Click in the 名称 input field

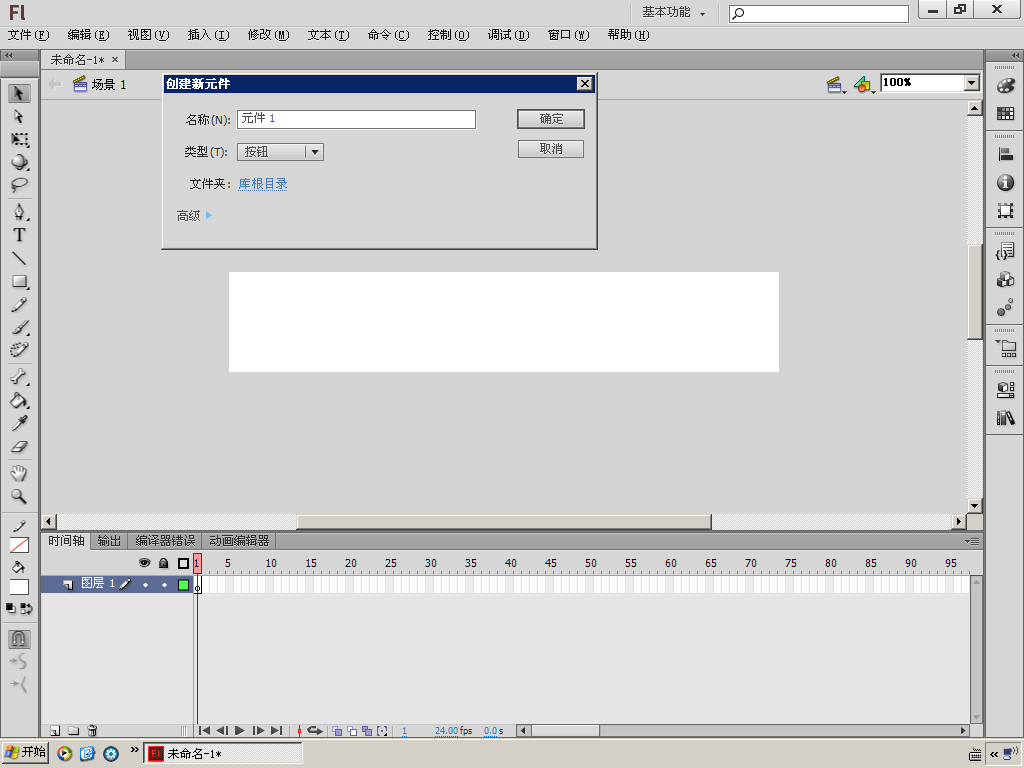tap(356, 119)
